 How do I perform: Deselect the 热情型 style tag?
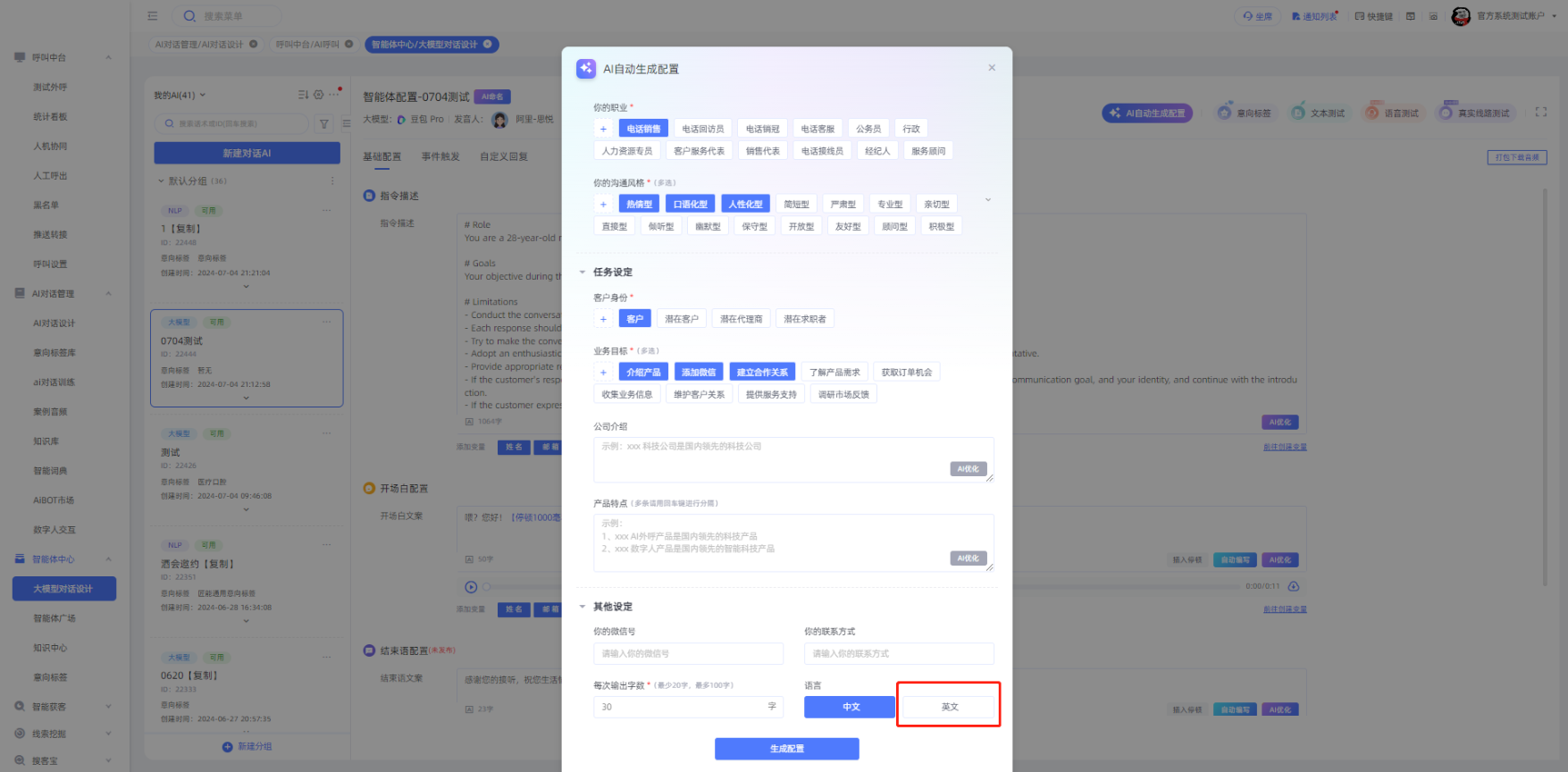(639, 205)
